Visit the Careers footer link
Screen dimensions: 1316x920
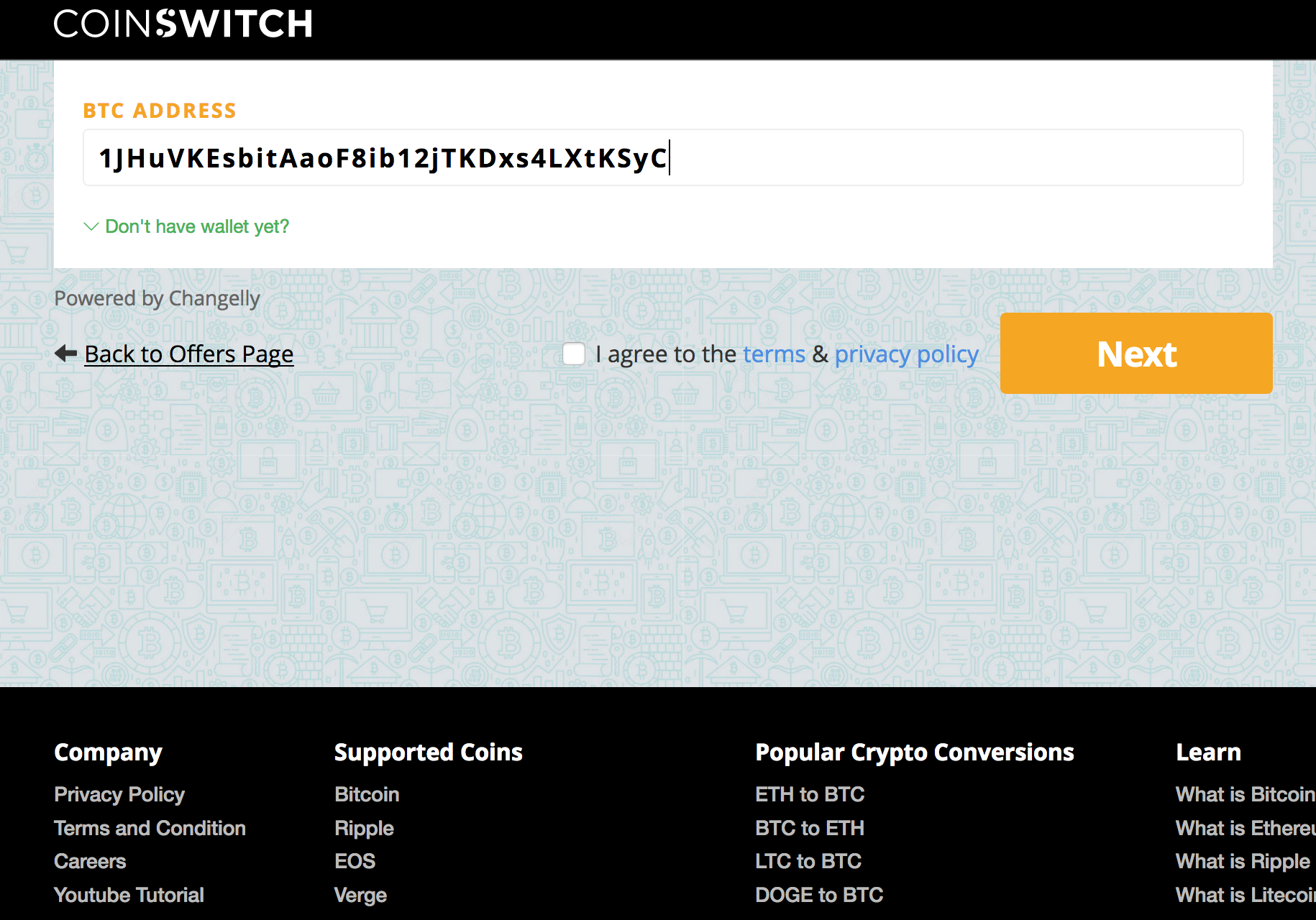pyautogui.click(x=91, y=861)
